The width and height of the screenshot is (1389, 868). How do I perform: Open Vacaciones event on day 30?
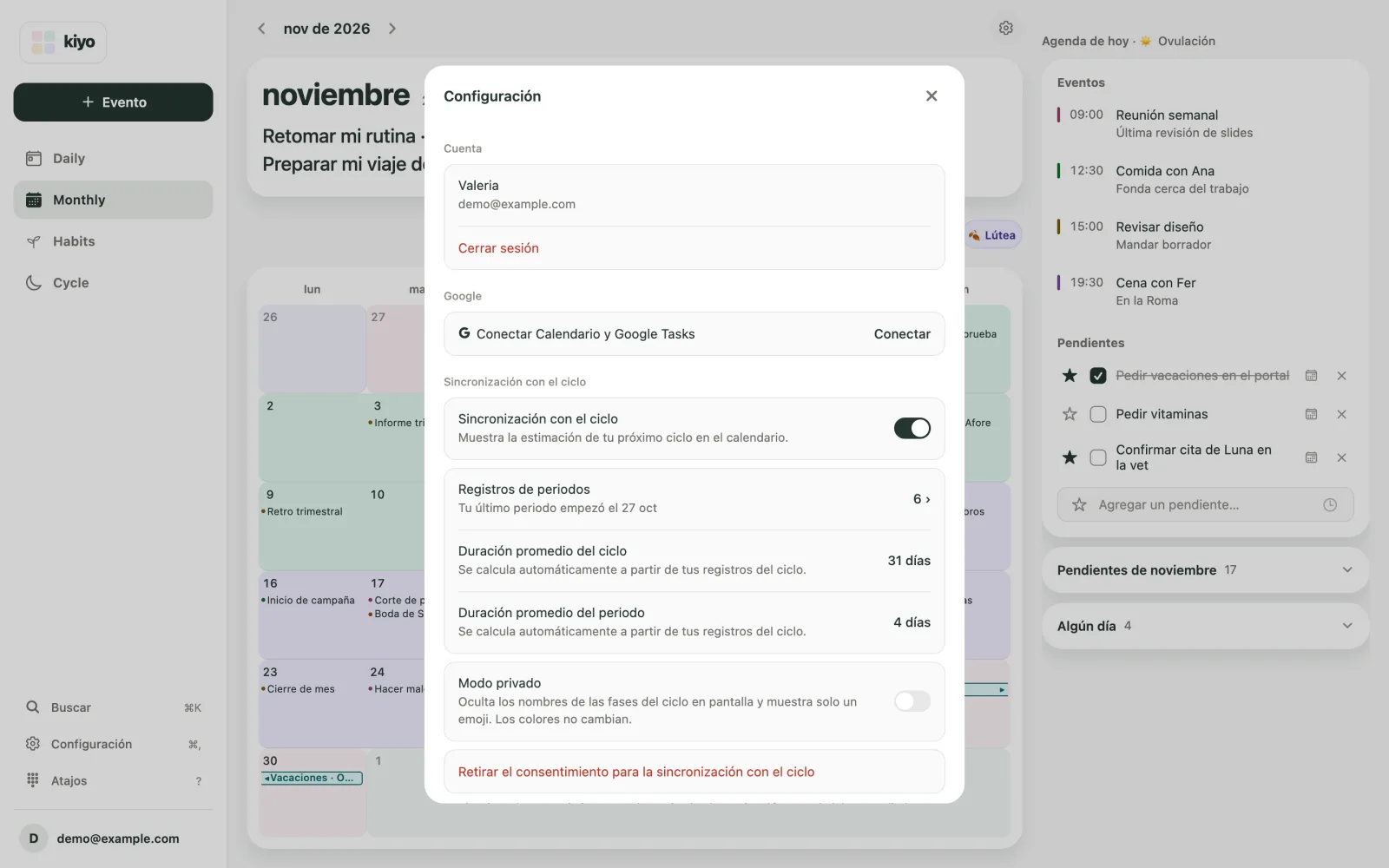[313, 778]
